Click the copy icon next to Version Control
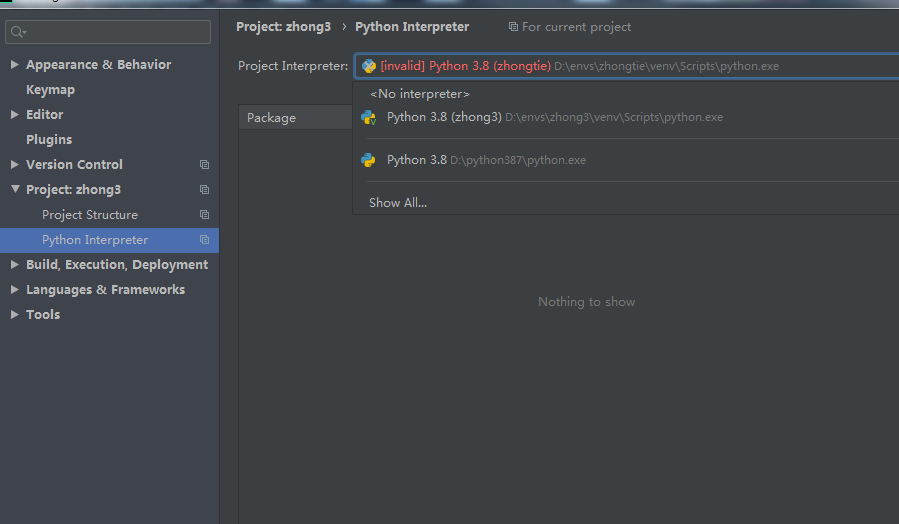899x524 pixels. pyautogui.click(x=204, y=165)
